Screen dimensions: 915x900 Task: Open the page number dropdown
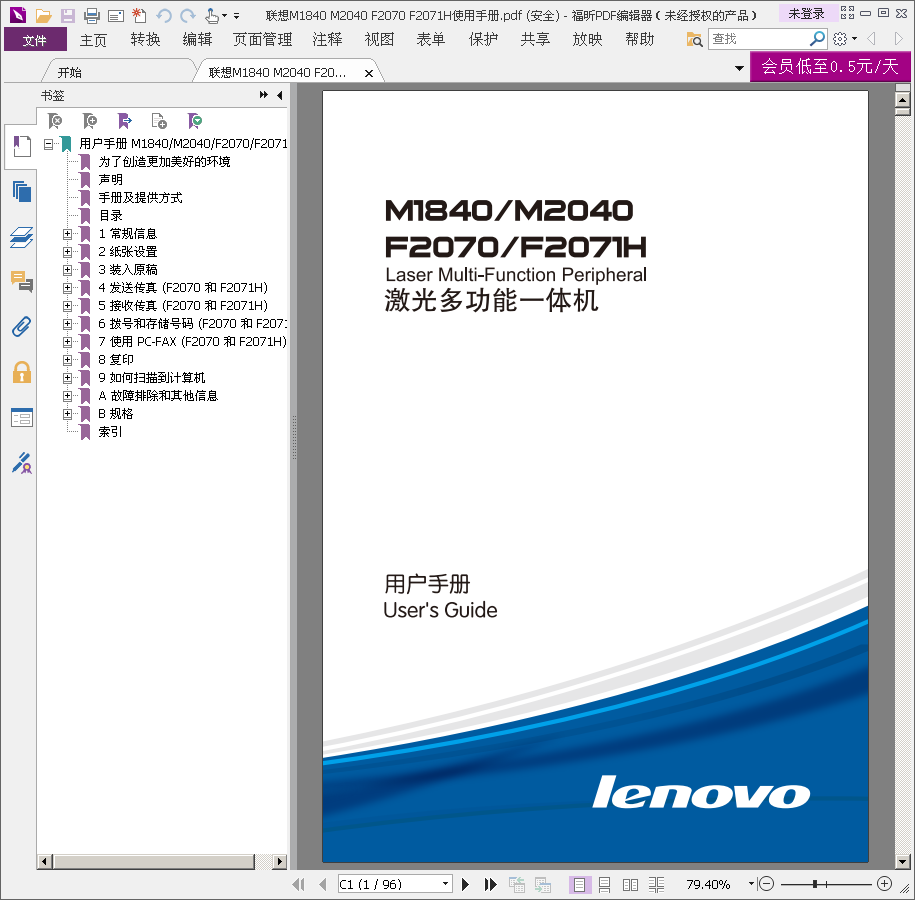click(445, 884)
